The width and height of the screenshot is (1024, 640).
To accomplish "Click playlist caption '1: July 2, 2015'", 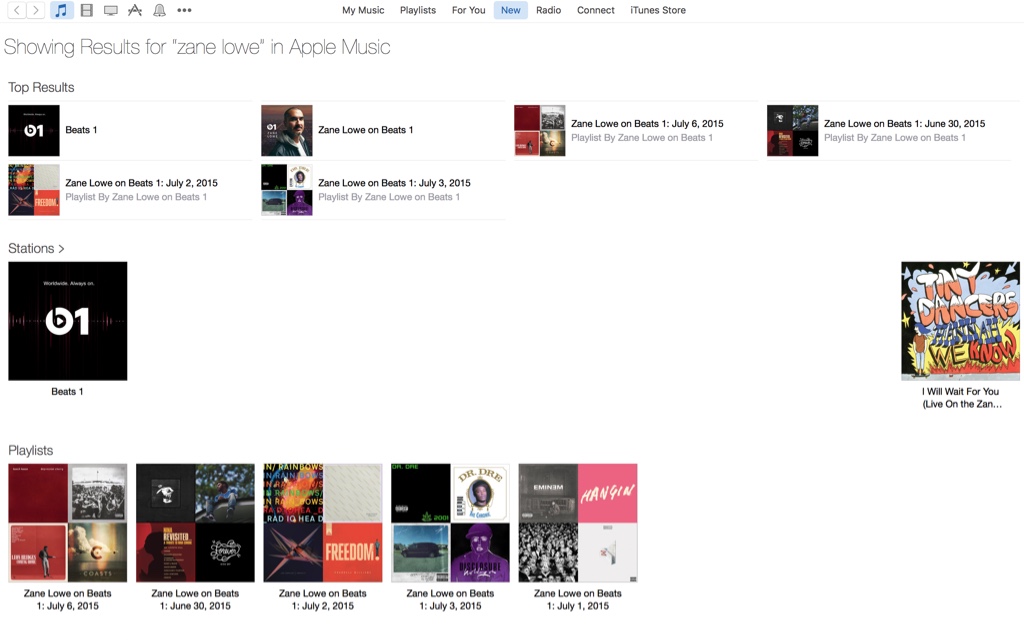I will coord(323,606).
